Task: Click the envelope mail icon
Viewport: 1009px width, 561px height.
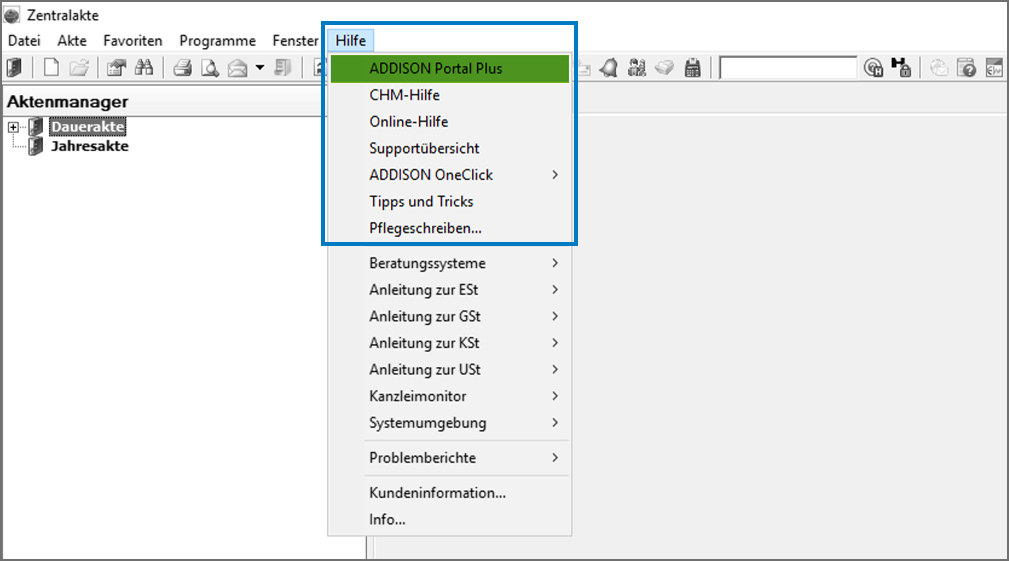Action: click(237, 68)
